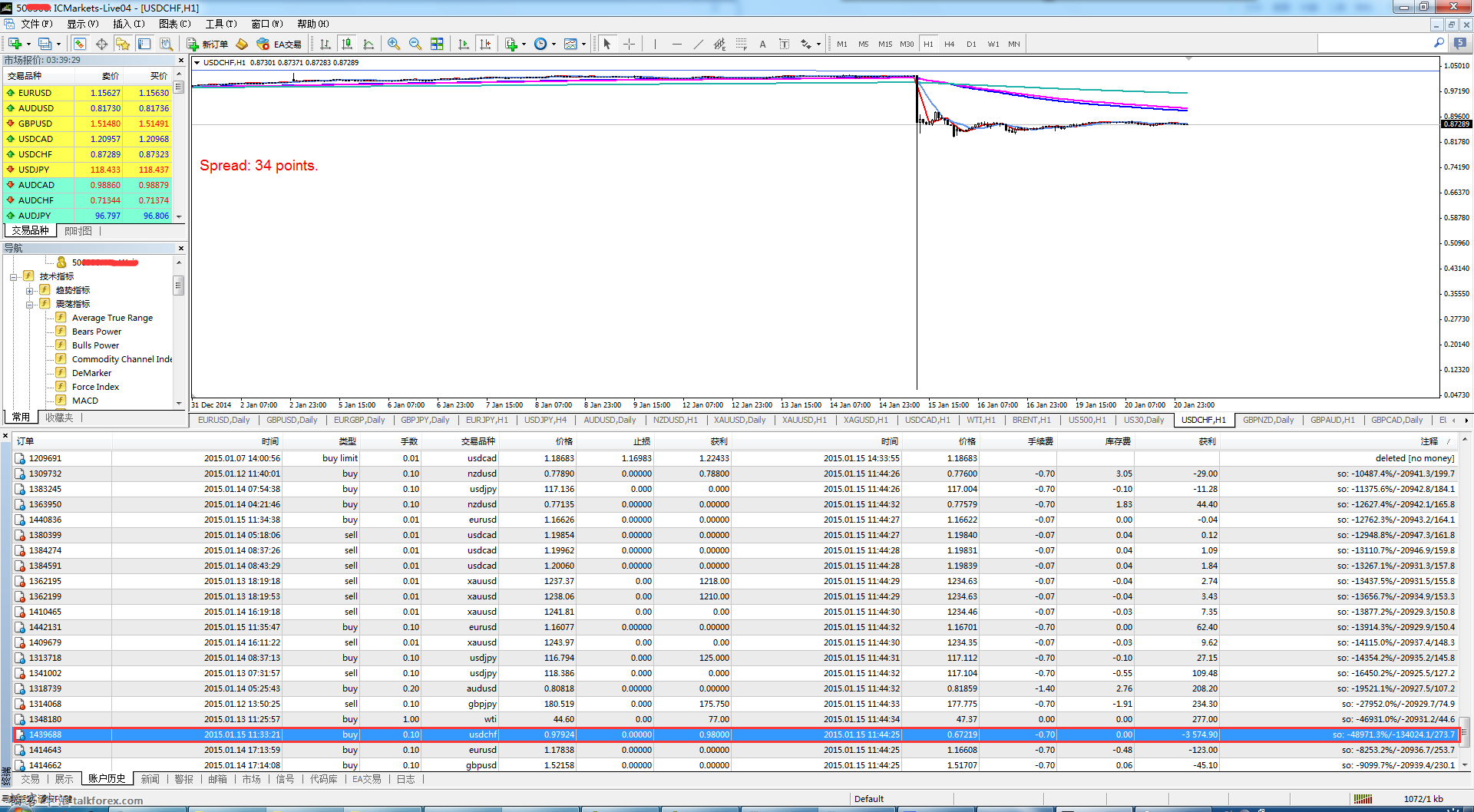Open the 新闻 terminal tab
Screen dimensions: 1474x812
tap(150, 779)
